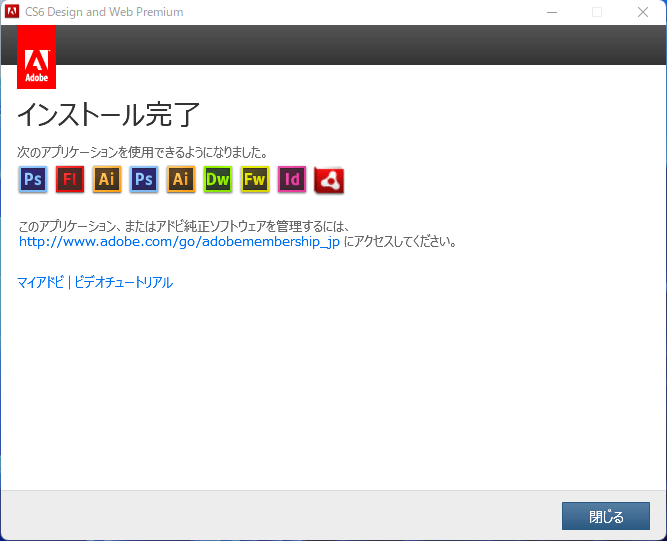Click the にアクセスしてください text
The width and height of the screenshot is (667, 541).
(400, 242)
